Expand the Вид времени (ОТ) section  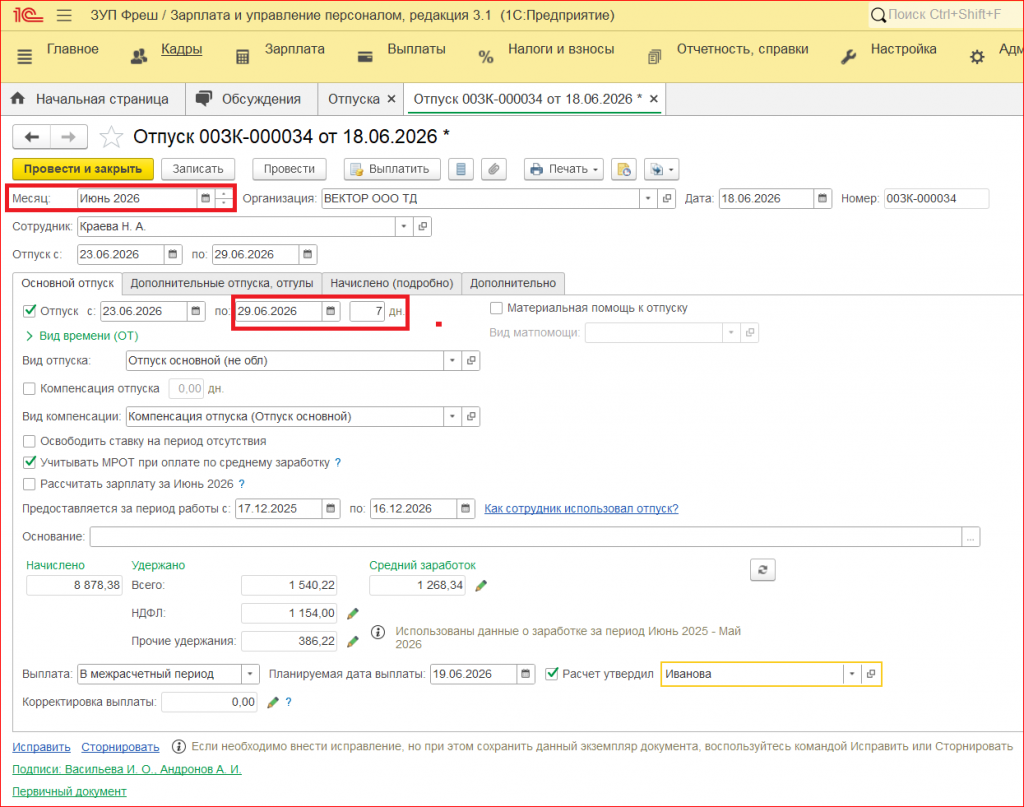(82, 336)
